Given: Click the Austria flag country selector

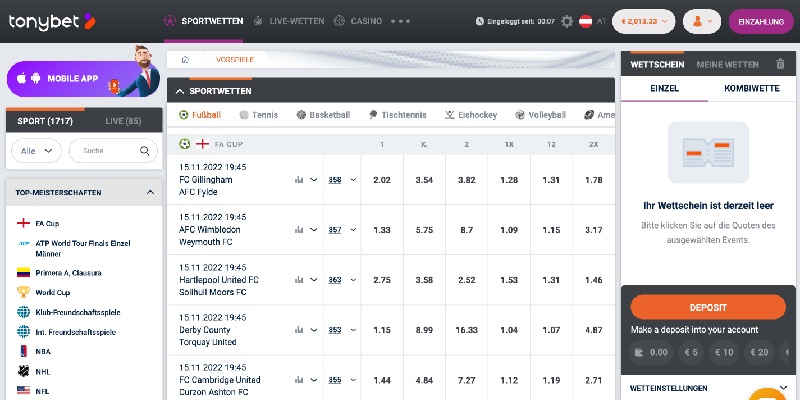Looking at the screenshot, I should [585, 21].
